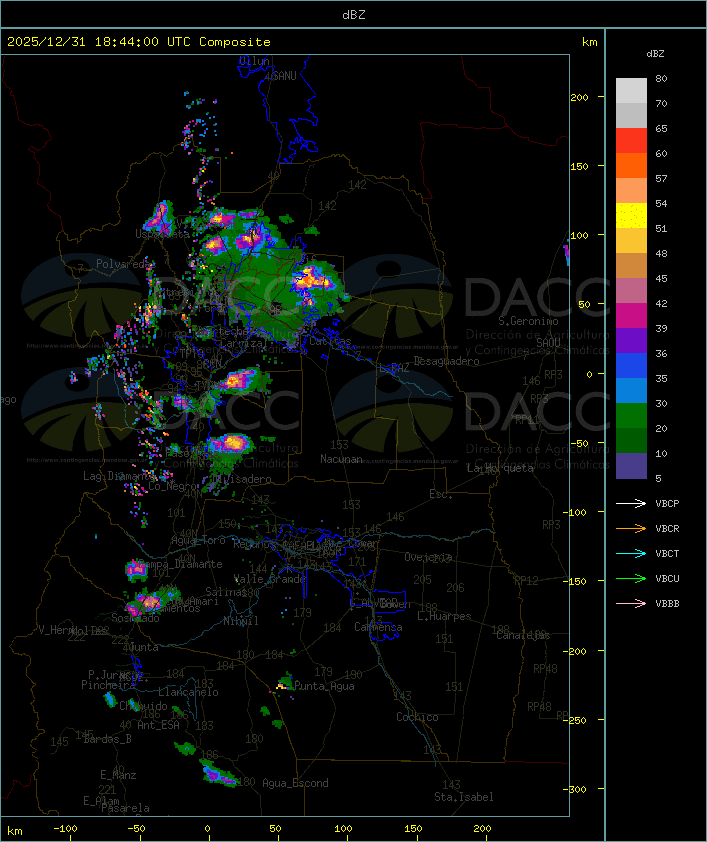Click the Agua_Escond map label
The image size is (707, 842).
point(295,783)
